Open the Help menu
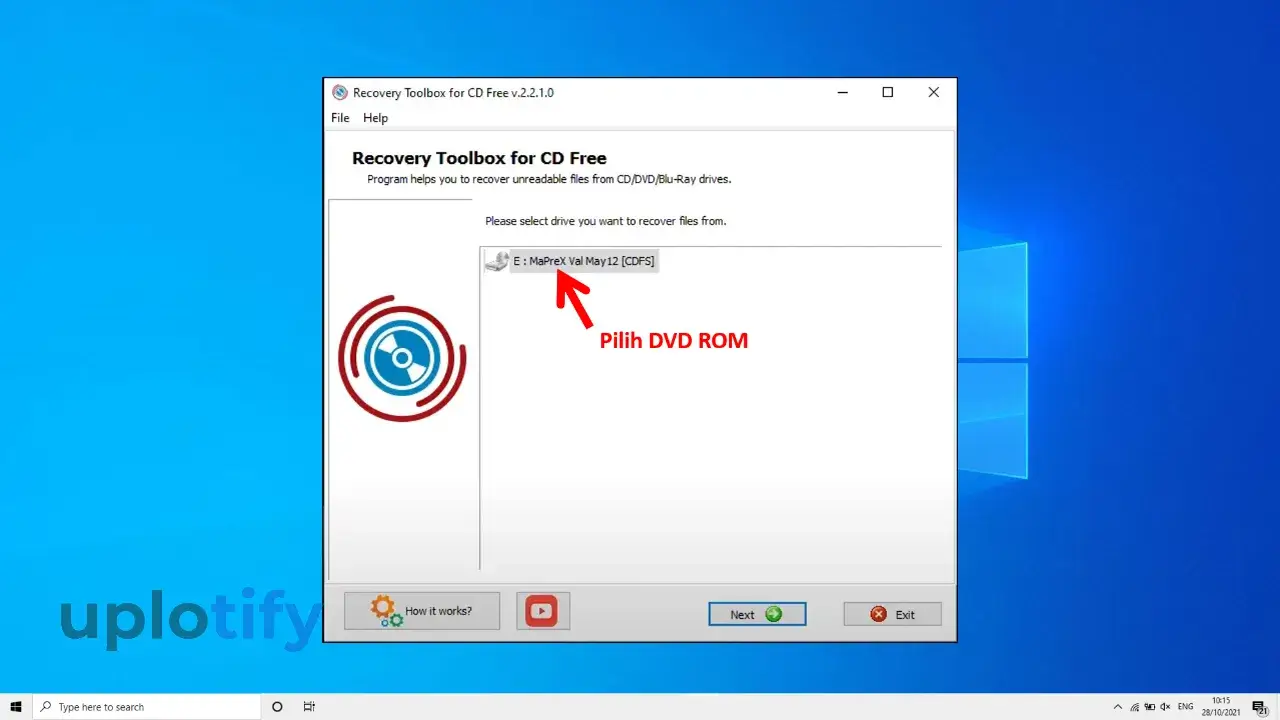 coord(375,118)
